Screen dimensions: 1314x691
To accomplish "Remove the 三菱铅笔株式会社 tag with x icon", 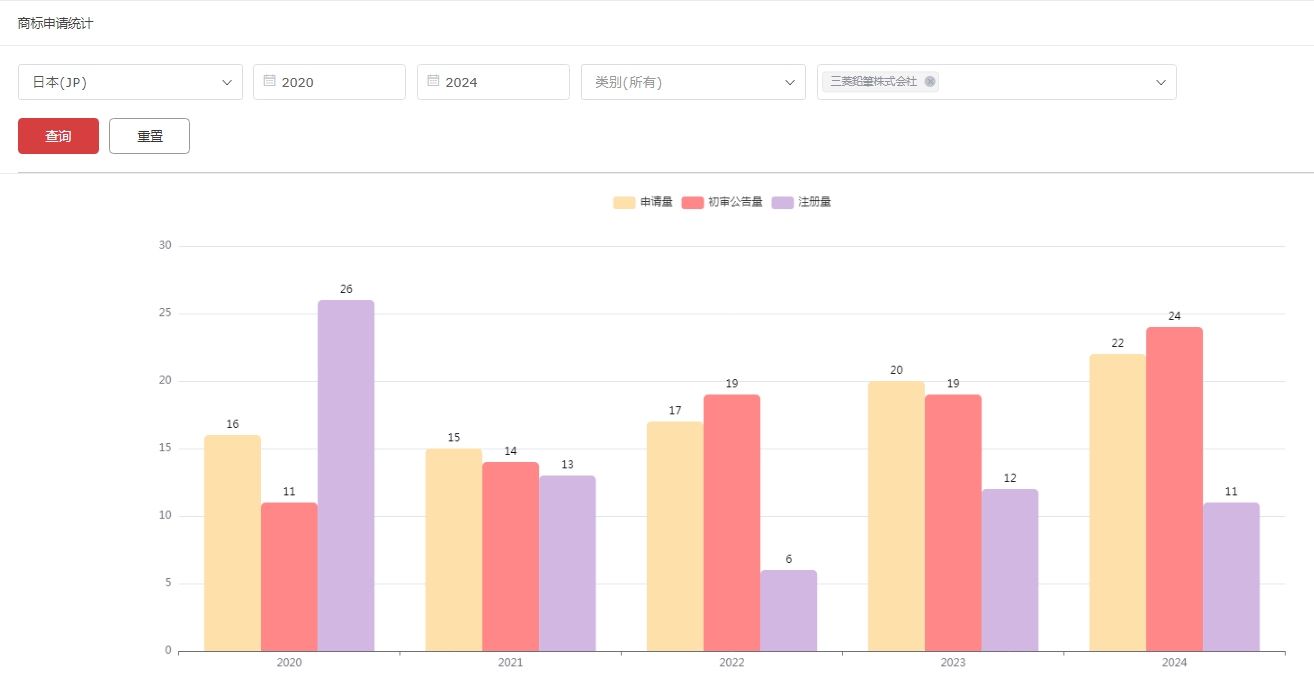I will [930, 82].
